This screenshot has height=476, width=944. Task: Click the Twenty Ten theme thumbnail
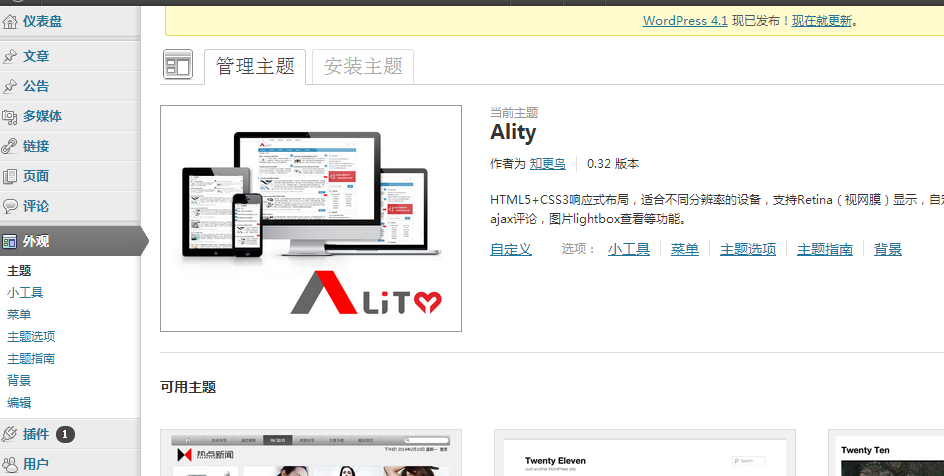pyautogui.click(x=886, y=453)
